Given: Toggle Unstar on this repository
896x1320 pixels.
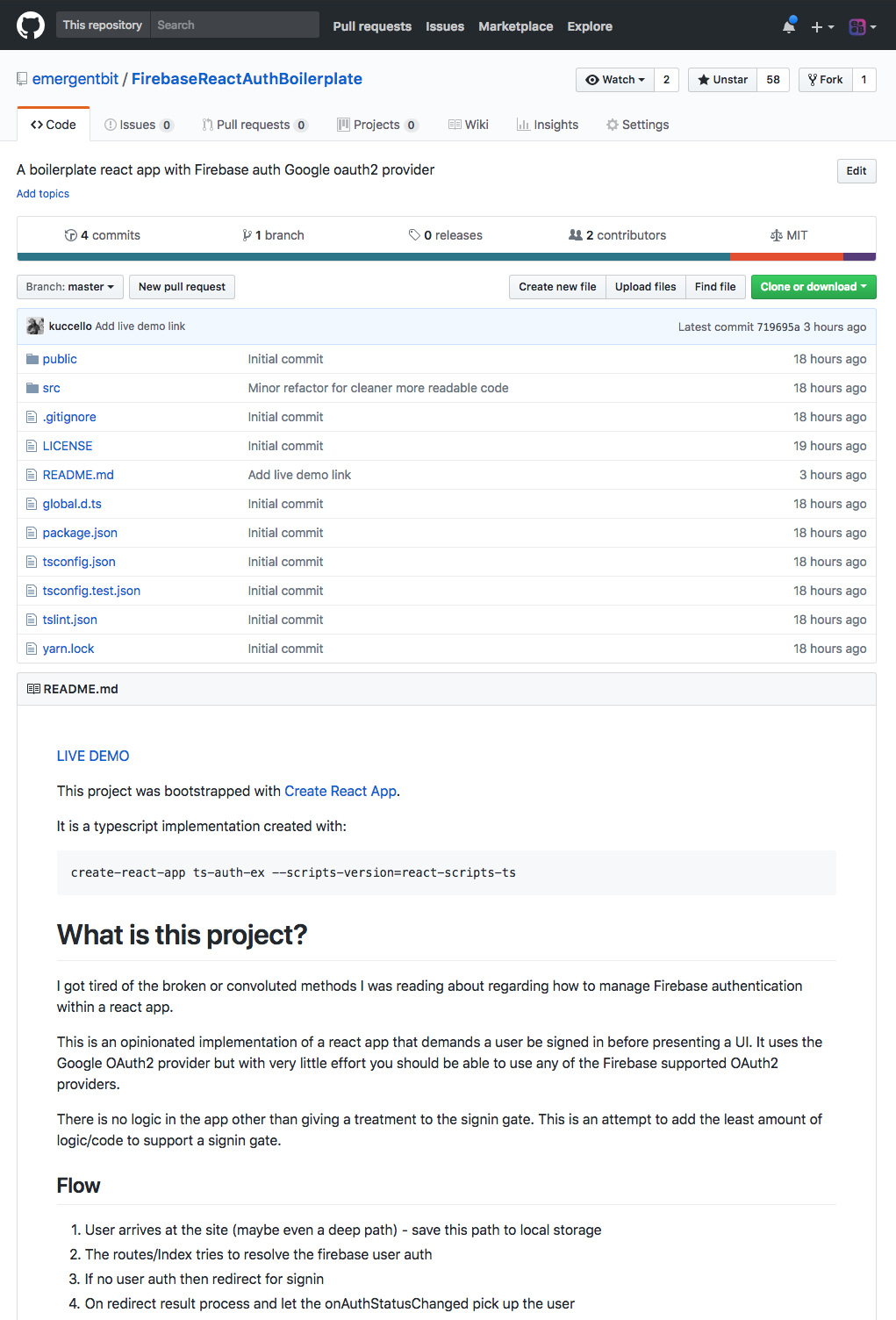Looking at the screenshot, I should pos(722,80).
